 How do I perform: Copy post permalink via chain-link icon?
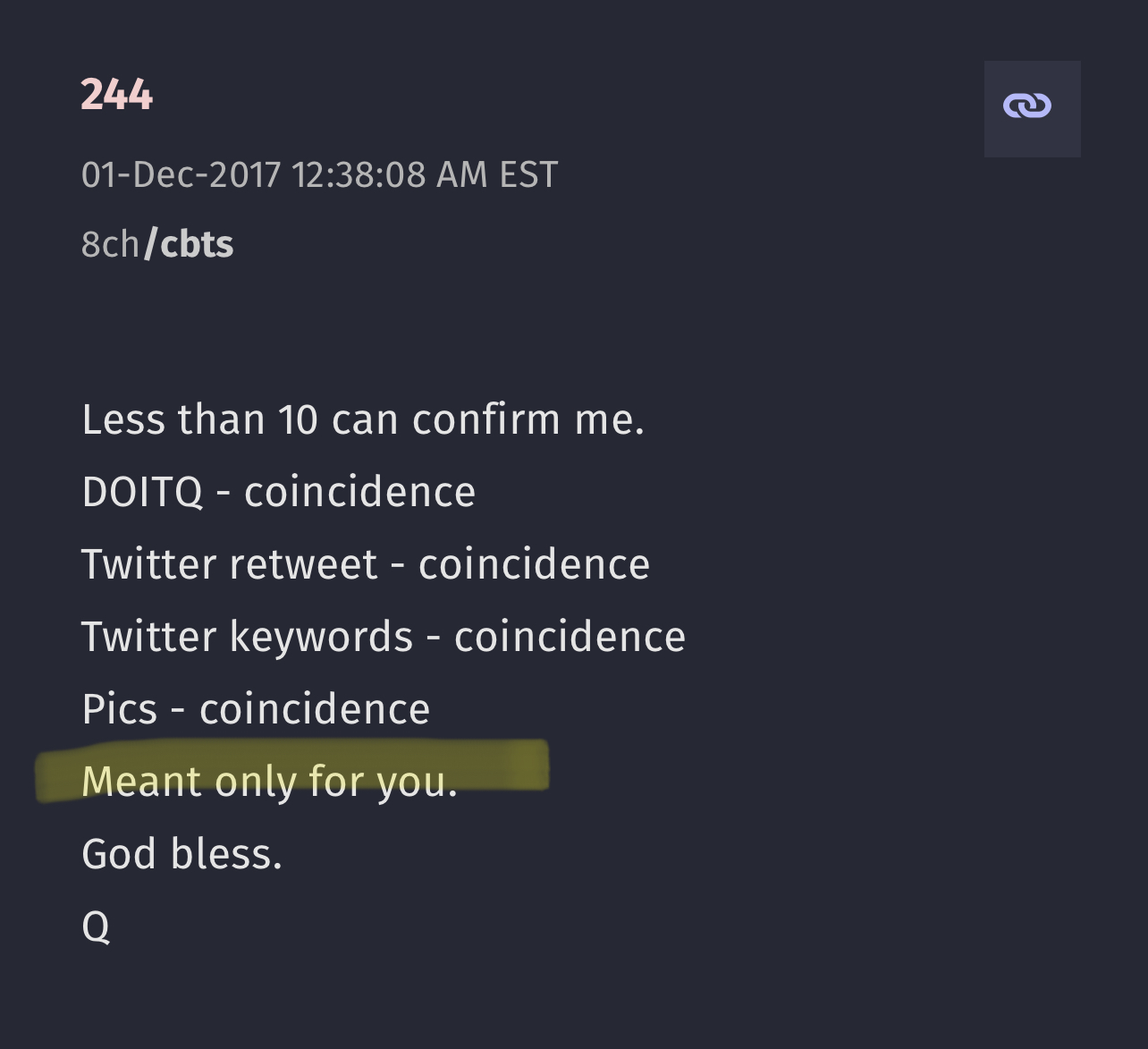tap(1032, 108)
